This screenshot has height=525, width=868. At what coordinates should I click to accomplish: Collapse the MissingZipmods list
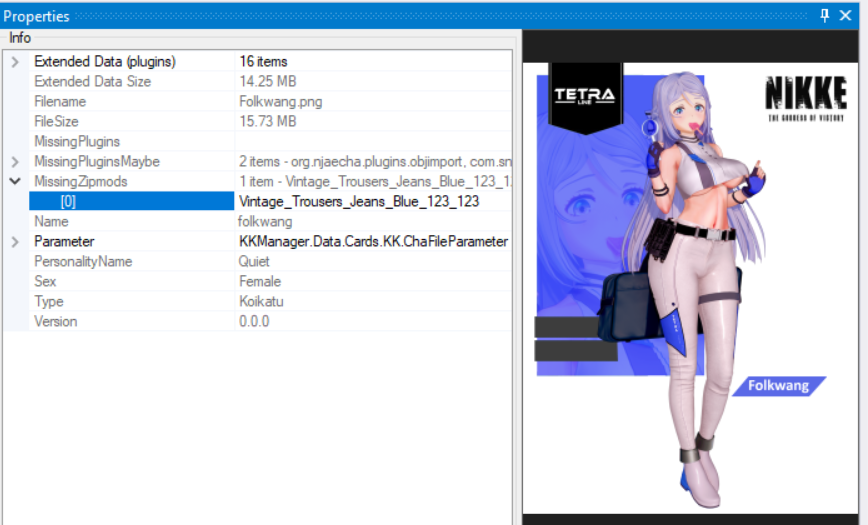(x=15, y=182)
